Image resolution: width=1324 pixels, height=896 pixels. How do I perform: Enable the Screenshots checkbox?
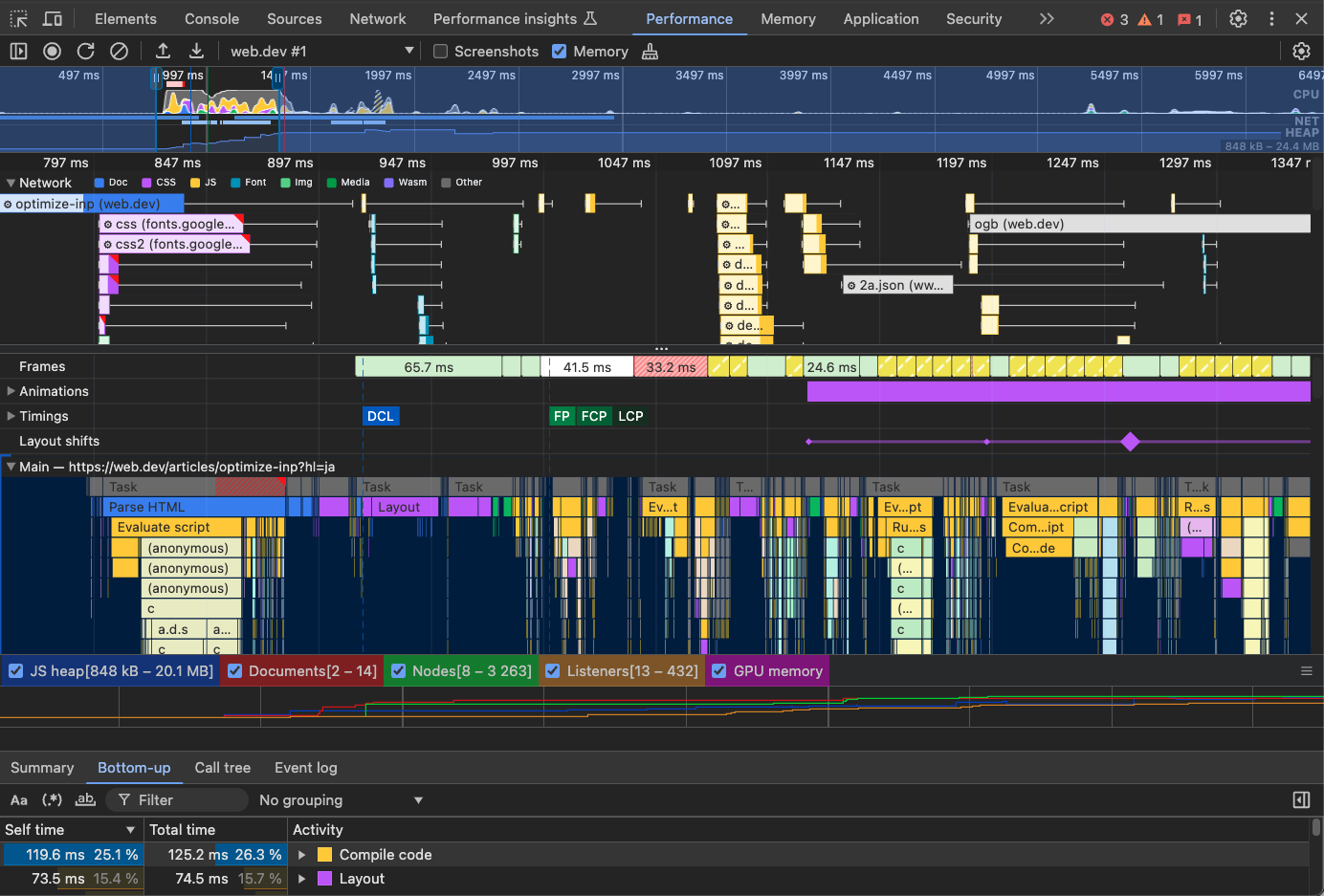pos(441,52)
